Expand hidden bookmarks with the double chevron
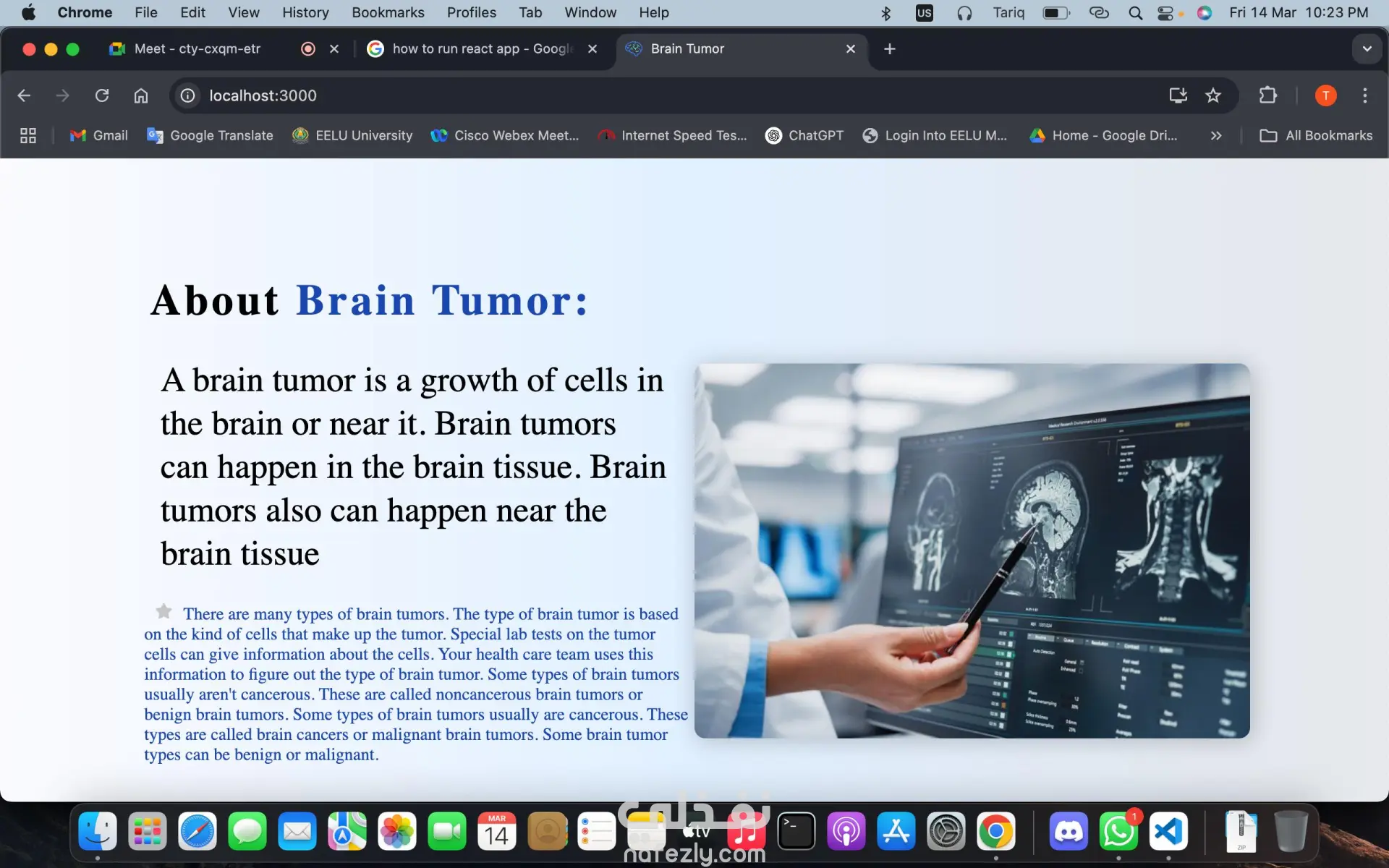This screenshot has width=1389, height=868. pyautogui.click(x=1217, y=135)
